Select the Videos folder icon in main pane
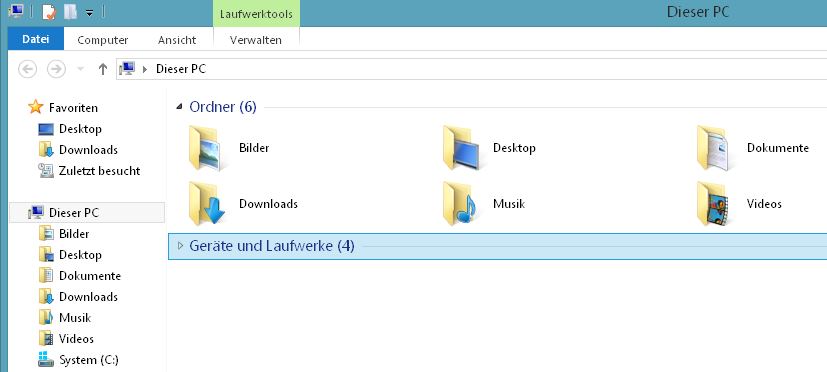827x372 pixels. tap(713, 204)
